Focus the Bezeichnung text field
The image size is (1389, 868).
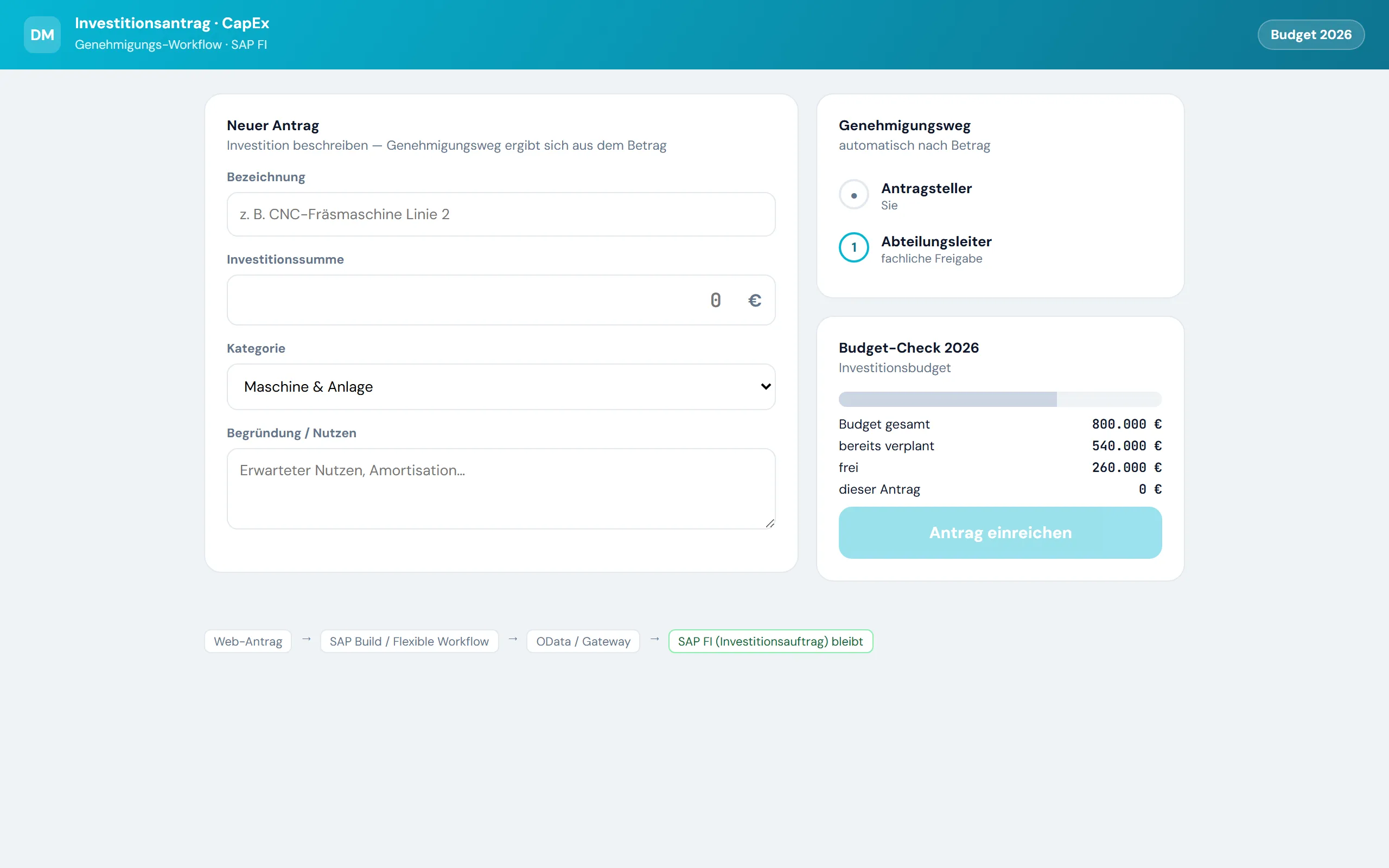click(500, 214)
